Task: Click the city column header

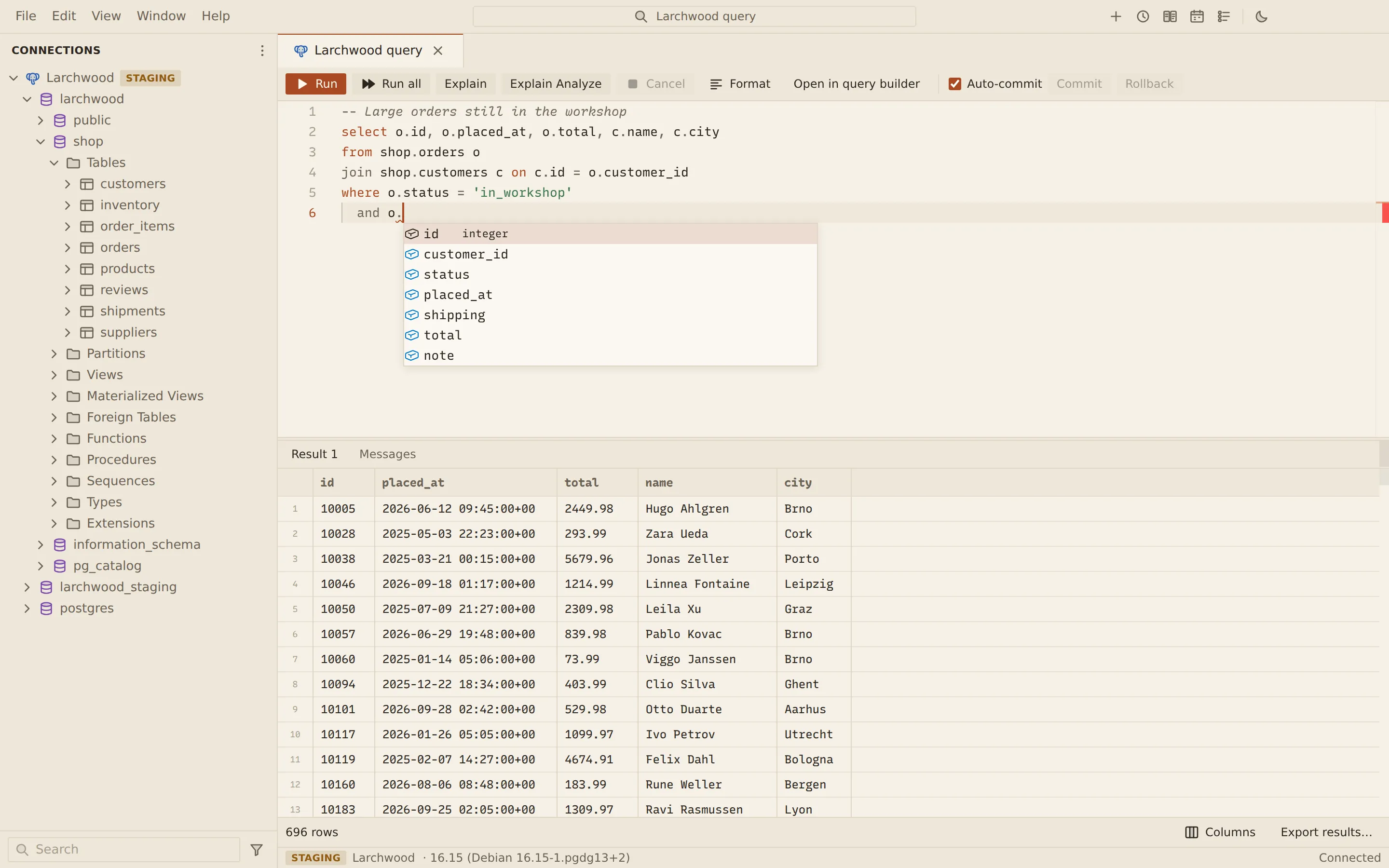Action: [814, 483]
